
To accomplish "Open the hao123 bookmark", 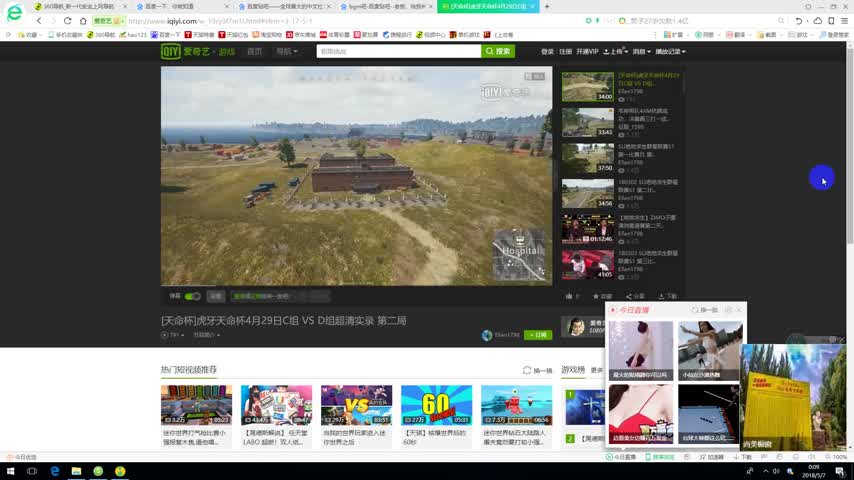I will tap(133, 34).
